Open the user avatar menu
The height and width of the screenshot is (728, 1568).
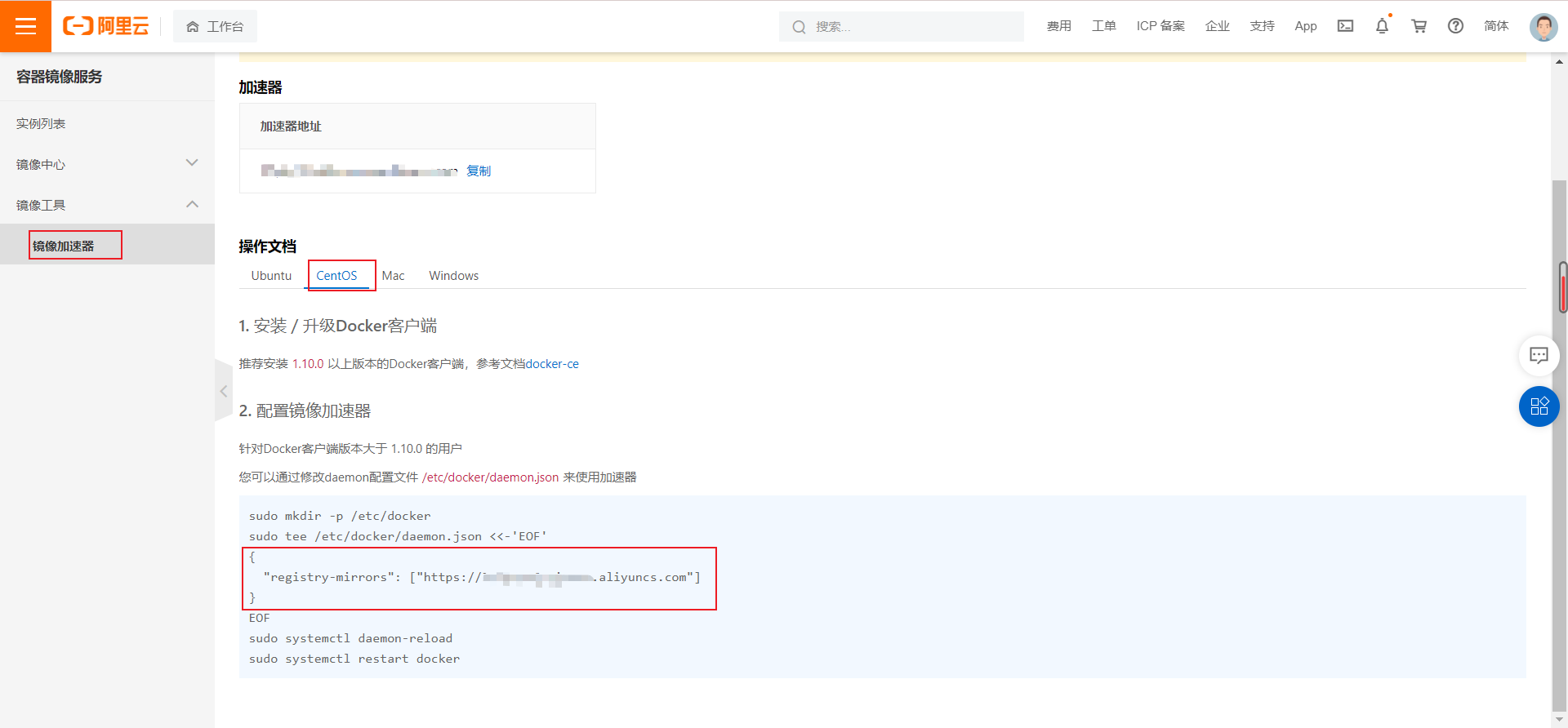coord(1543,26)
